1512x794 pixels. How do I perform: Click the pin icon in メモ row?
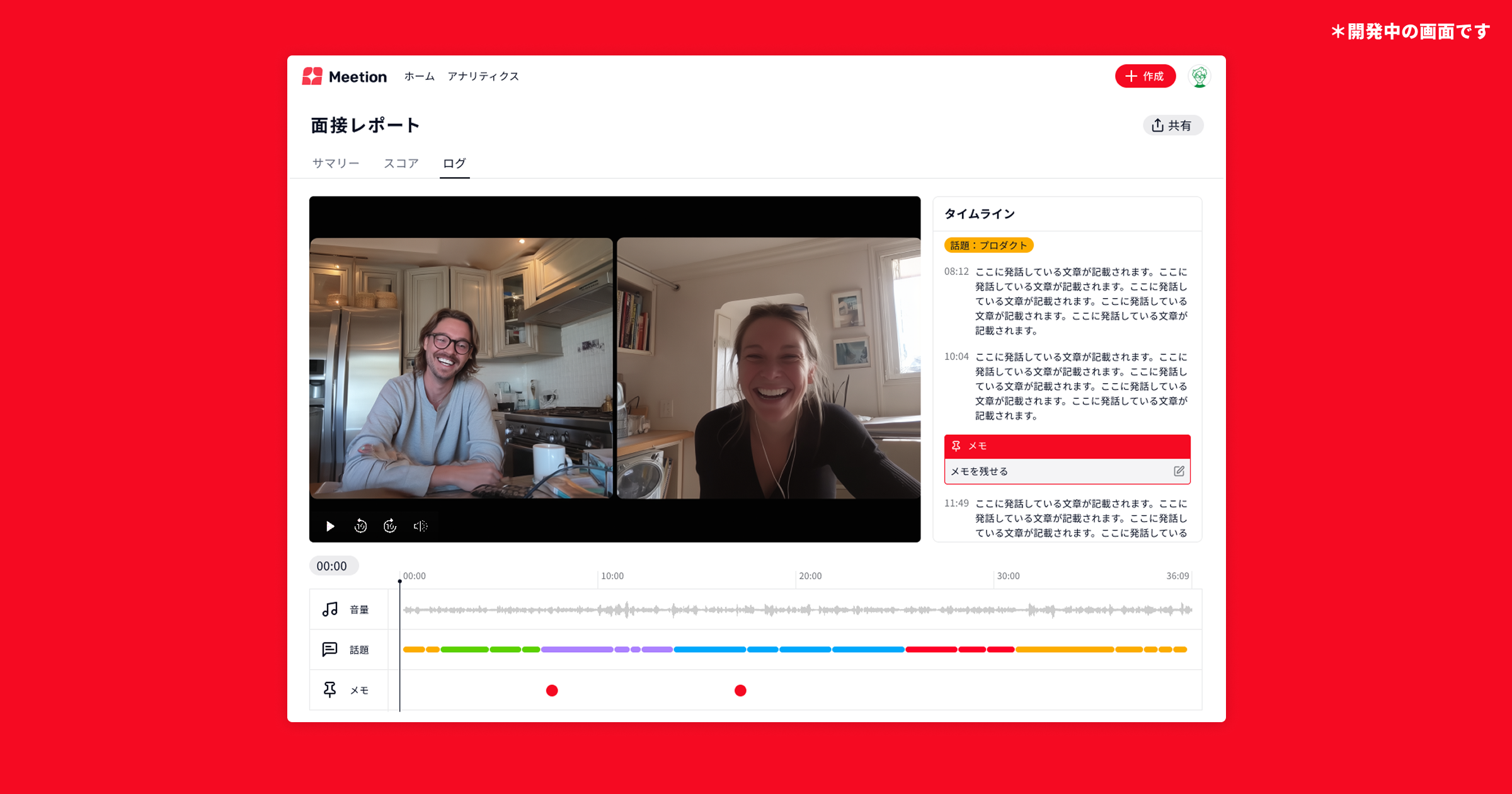329,690
